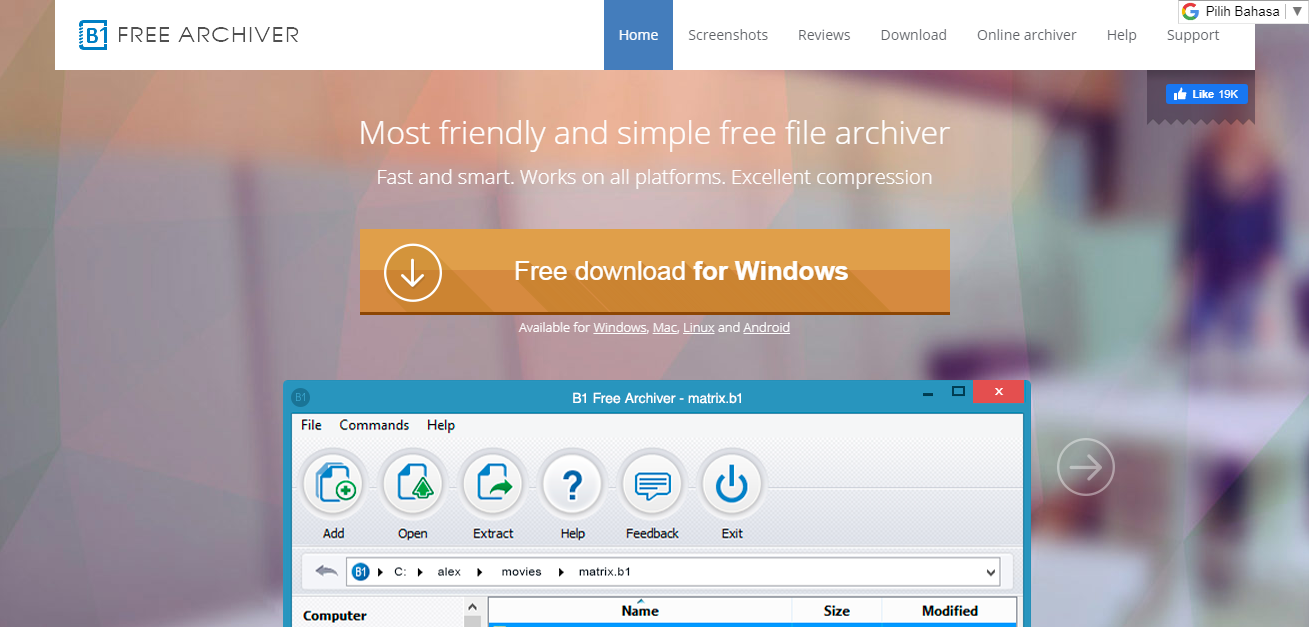This screenshot has height=627, width=1309.
Task: Click the B1 icon in app title bar
Action: 300,397
